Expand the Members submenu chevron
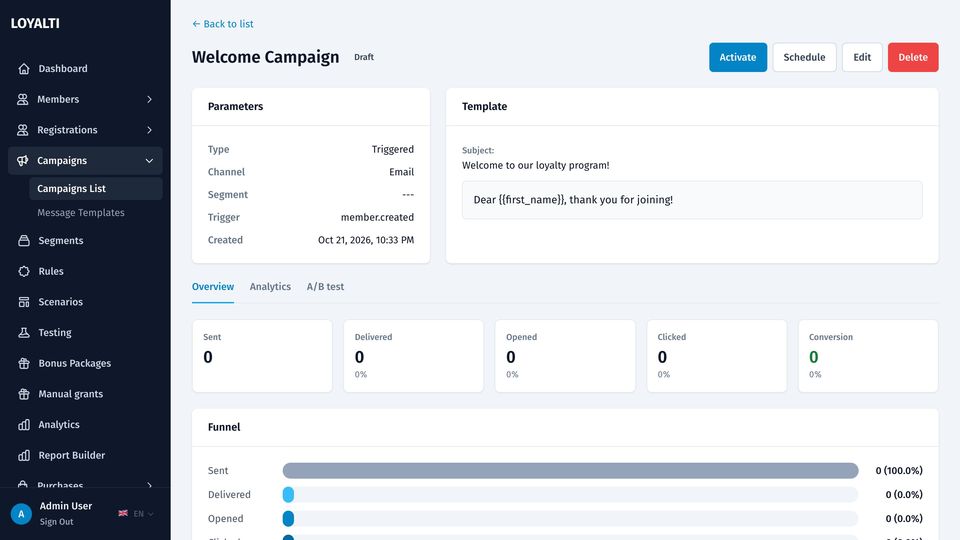The height and width of the screenshot is (540, 960). [x=149, y=99]
